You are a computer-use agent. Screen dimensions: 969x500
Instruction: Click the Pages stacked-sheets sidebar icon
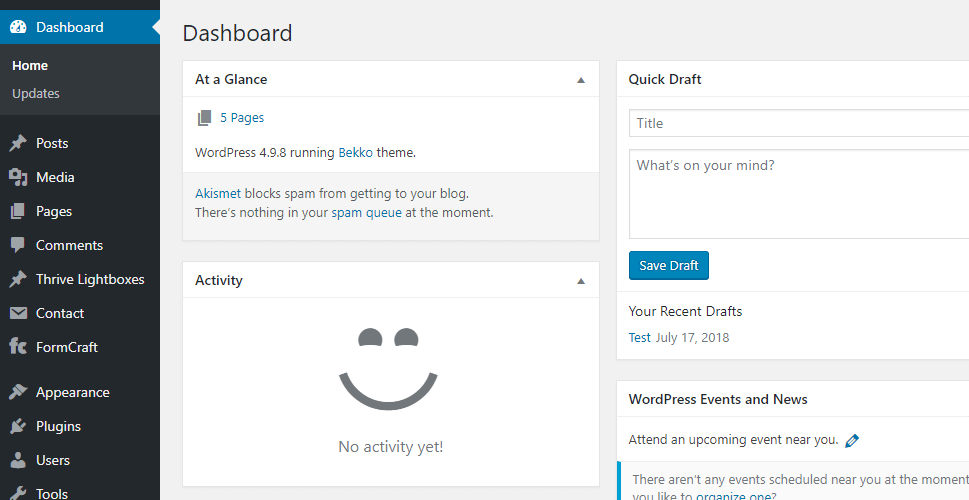pyautogui.click(x=18, y=211)
